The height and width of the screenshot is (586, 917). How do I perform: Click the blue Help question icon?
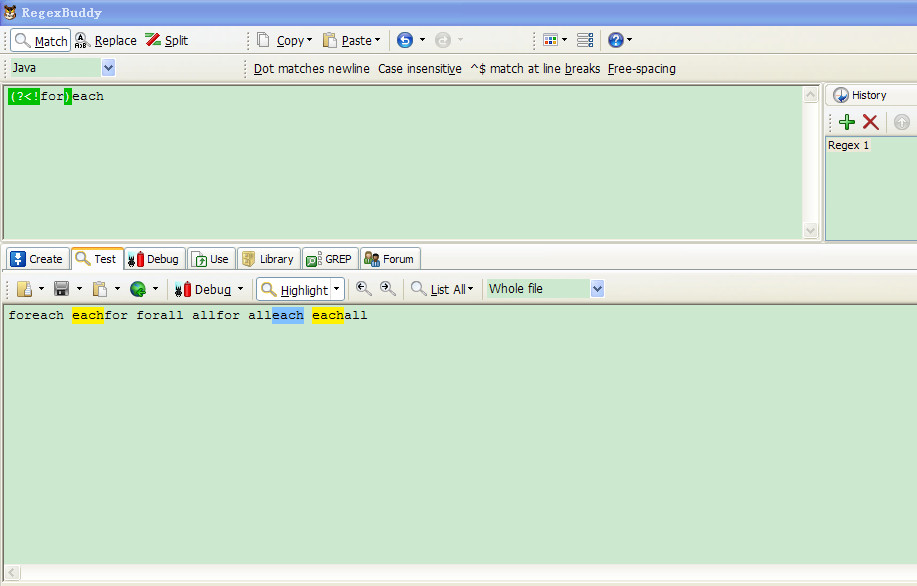(x=615, y=40)
